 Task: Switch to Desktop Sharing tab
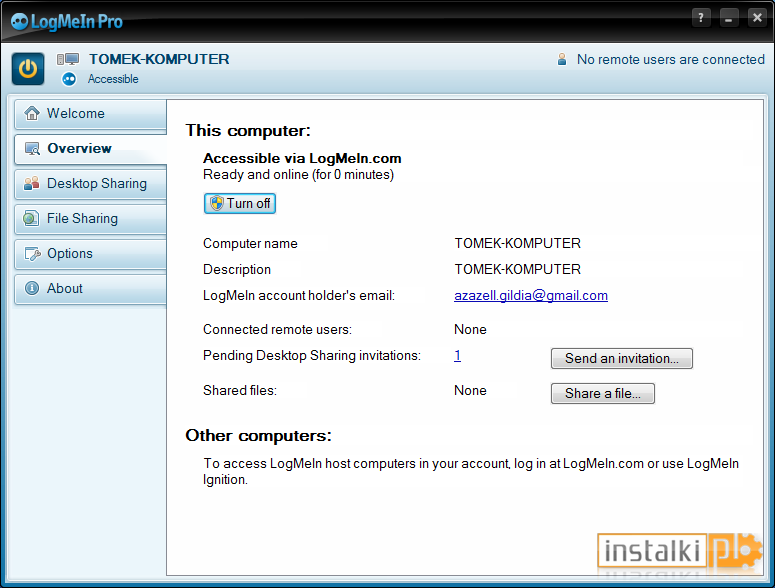click(x=90, y=184)
